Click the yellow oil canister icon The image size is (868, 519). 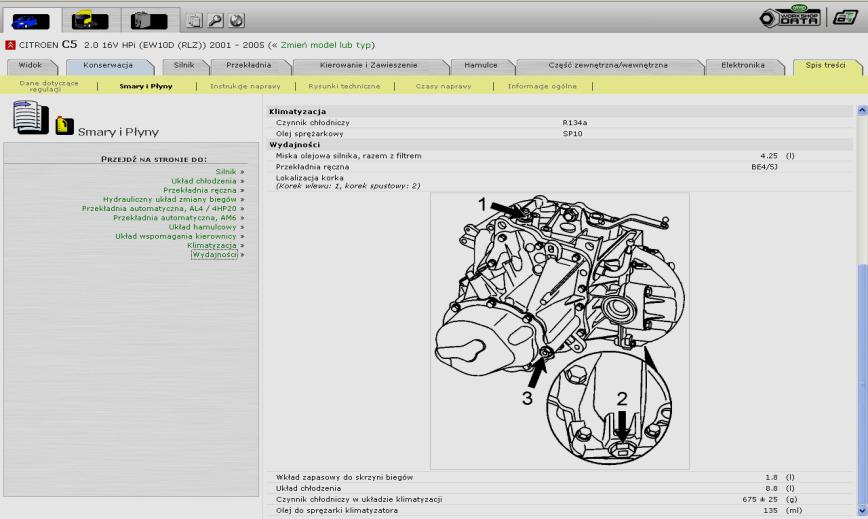[64, 126]
